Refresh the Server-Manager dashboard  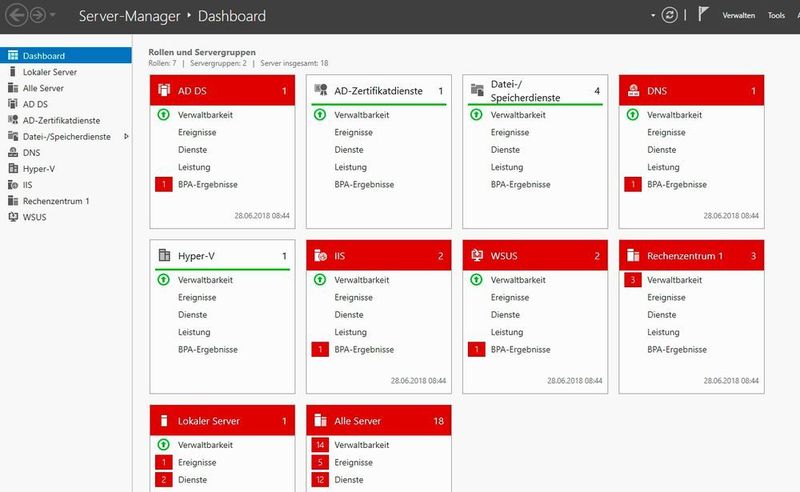669,15
